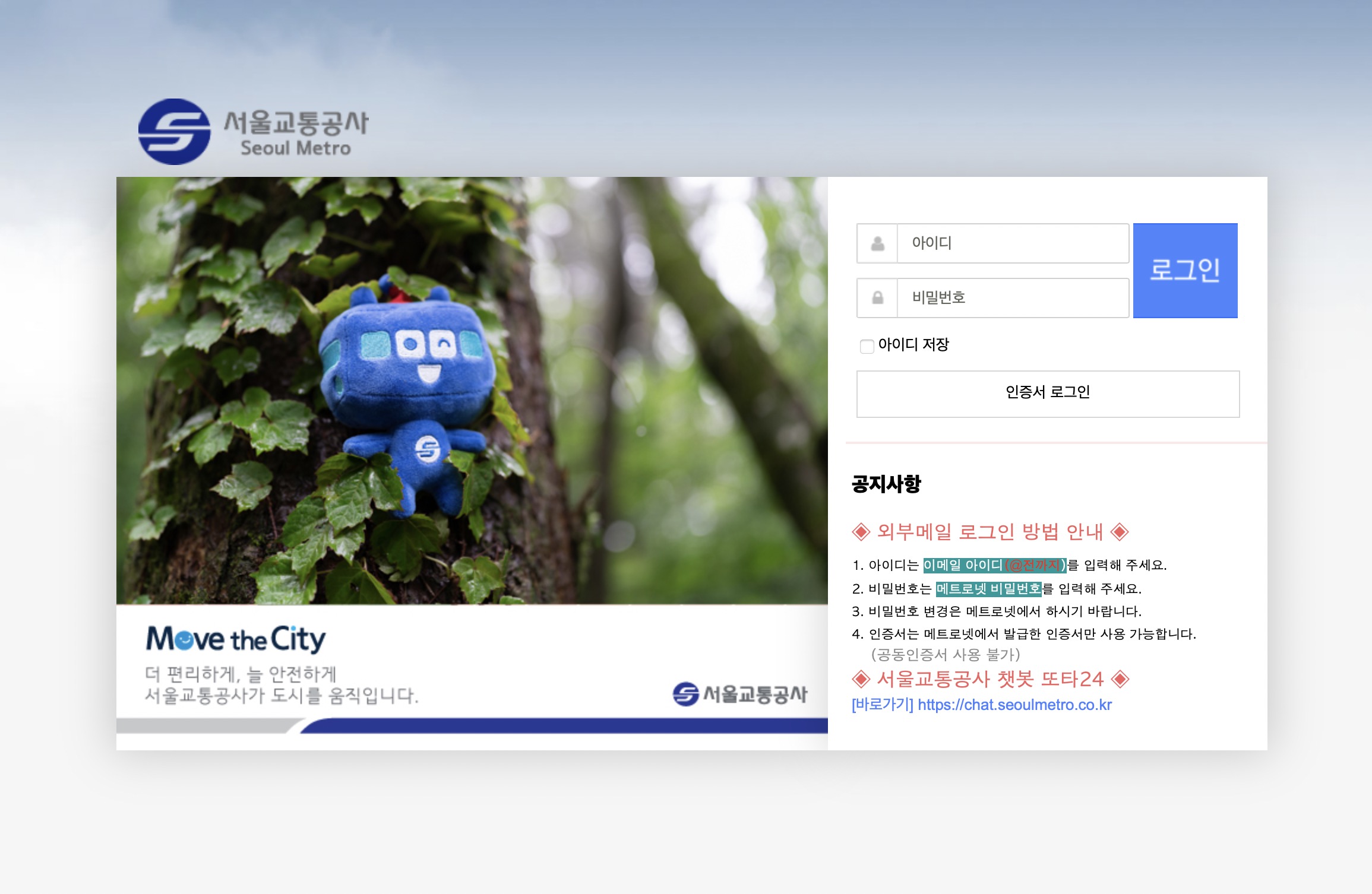Click the (공동인증서 사용 불가) note
1372x894 pixels.
coord(946,655)
